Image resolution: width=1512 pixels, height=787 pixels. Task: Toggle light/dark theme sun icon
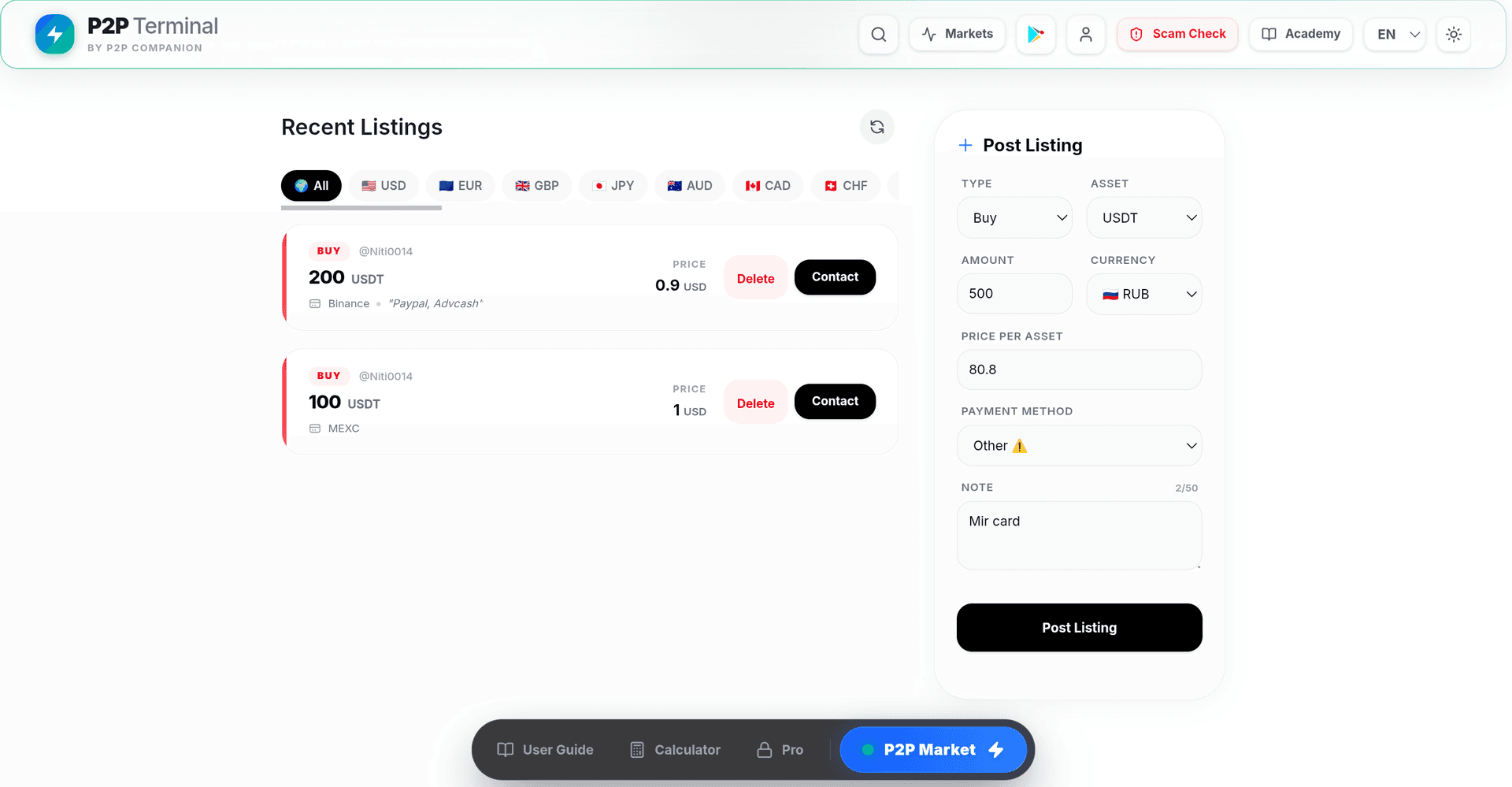(1454, 35)
